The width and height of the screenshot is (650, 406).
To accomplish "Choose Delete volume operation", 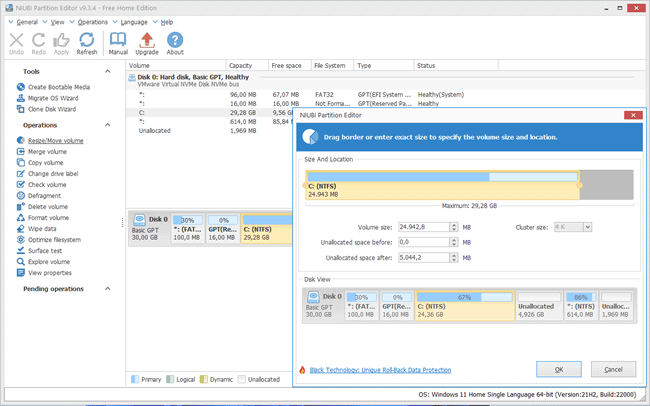I will click(x=42, y=207).
